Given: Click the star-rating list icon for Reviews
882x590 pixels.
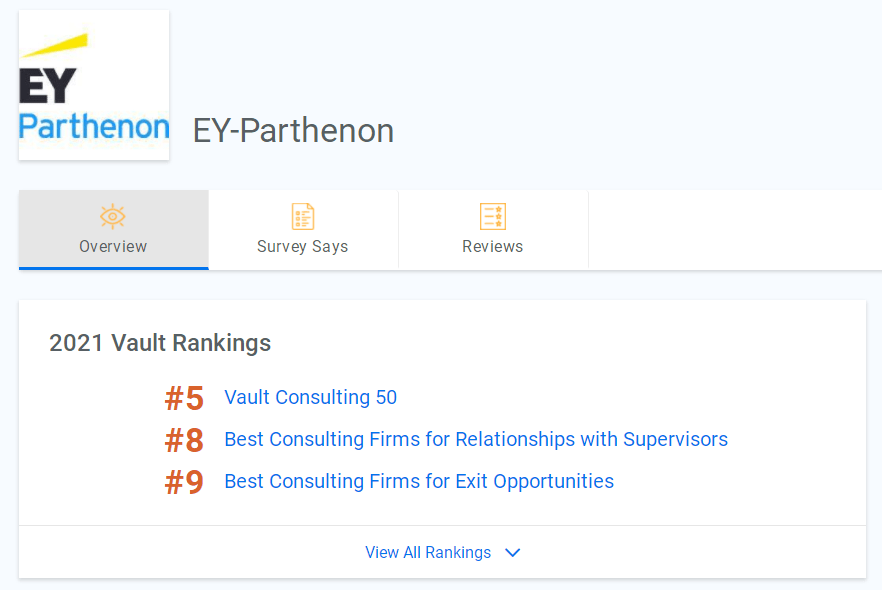Looking at the screenshot, I should 493,217.
